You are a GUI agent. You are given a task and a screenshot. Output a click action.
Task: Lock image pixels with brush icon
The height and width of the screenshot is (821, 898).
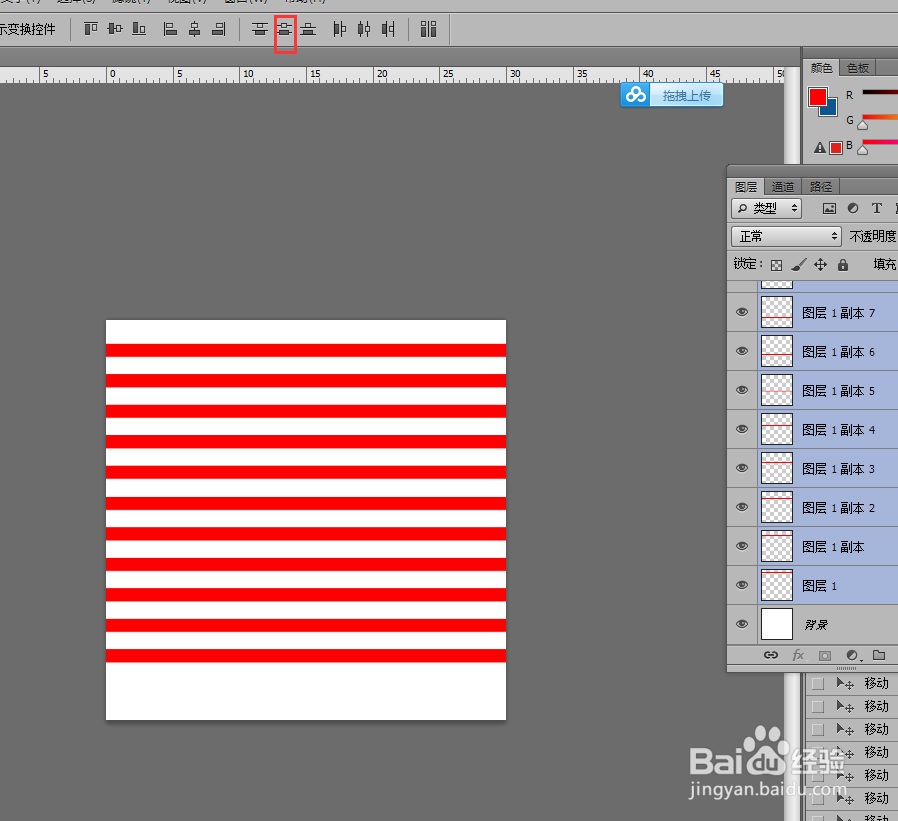pos(798,265)
